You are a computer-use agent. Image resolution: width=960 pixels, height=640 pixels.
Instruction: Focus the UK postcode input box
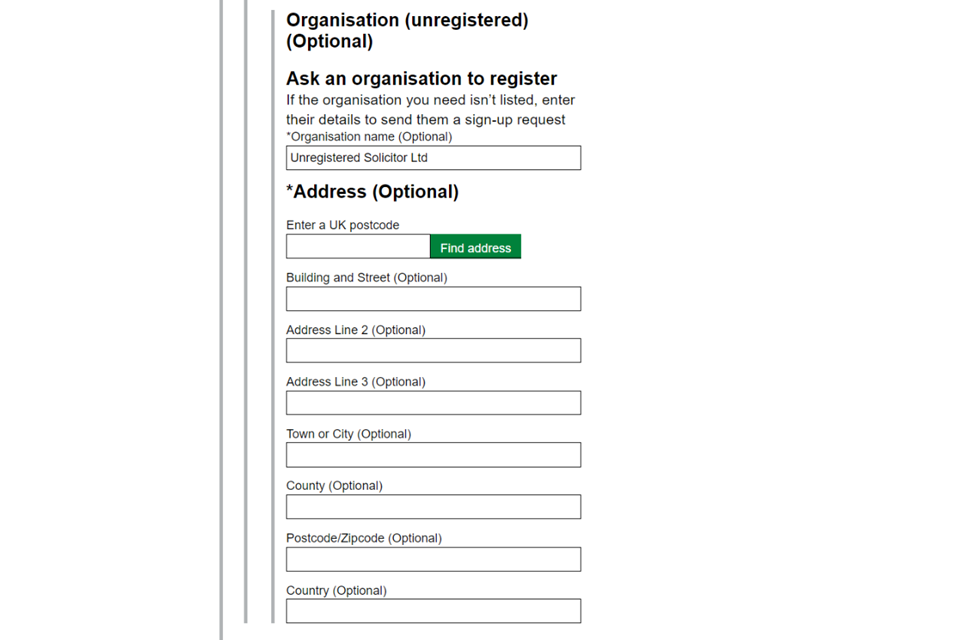tap(358, 247)
